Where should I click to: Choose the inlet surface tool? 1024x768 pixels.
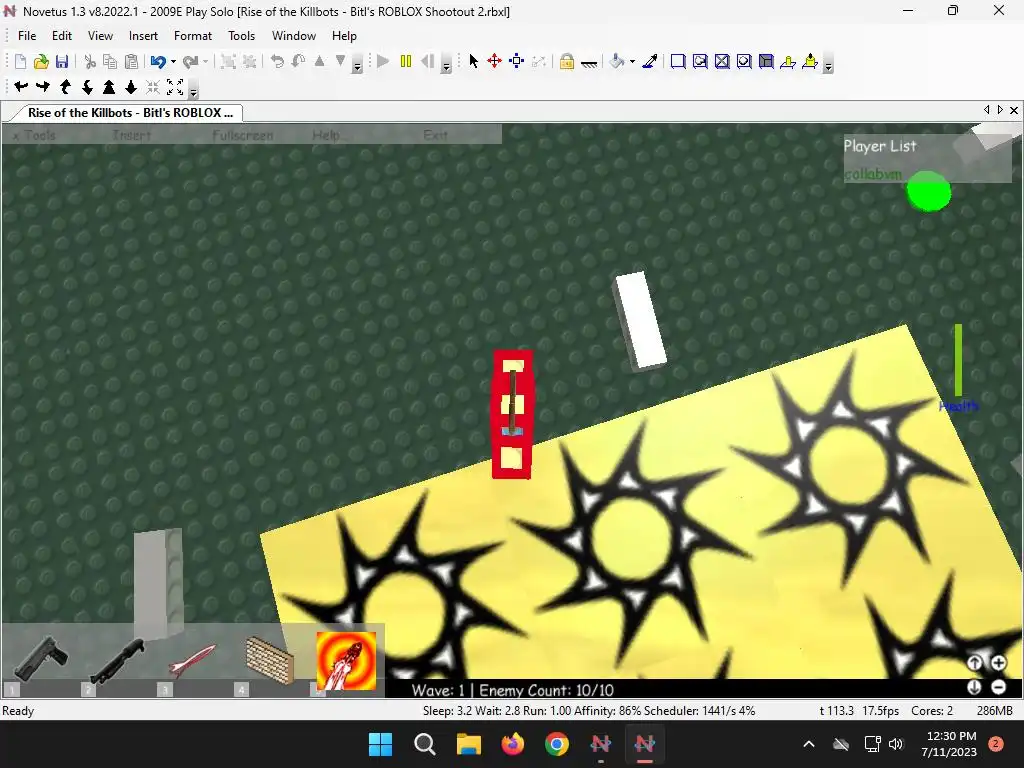click(766, 61)
